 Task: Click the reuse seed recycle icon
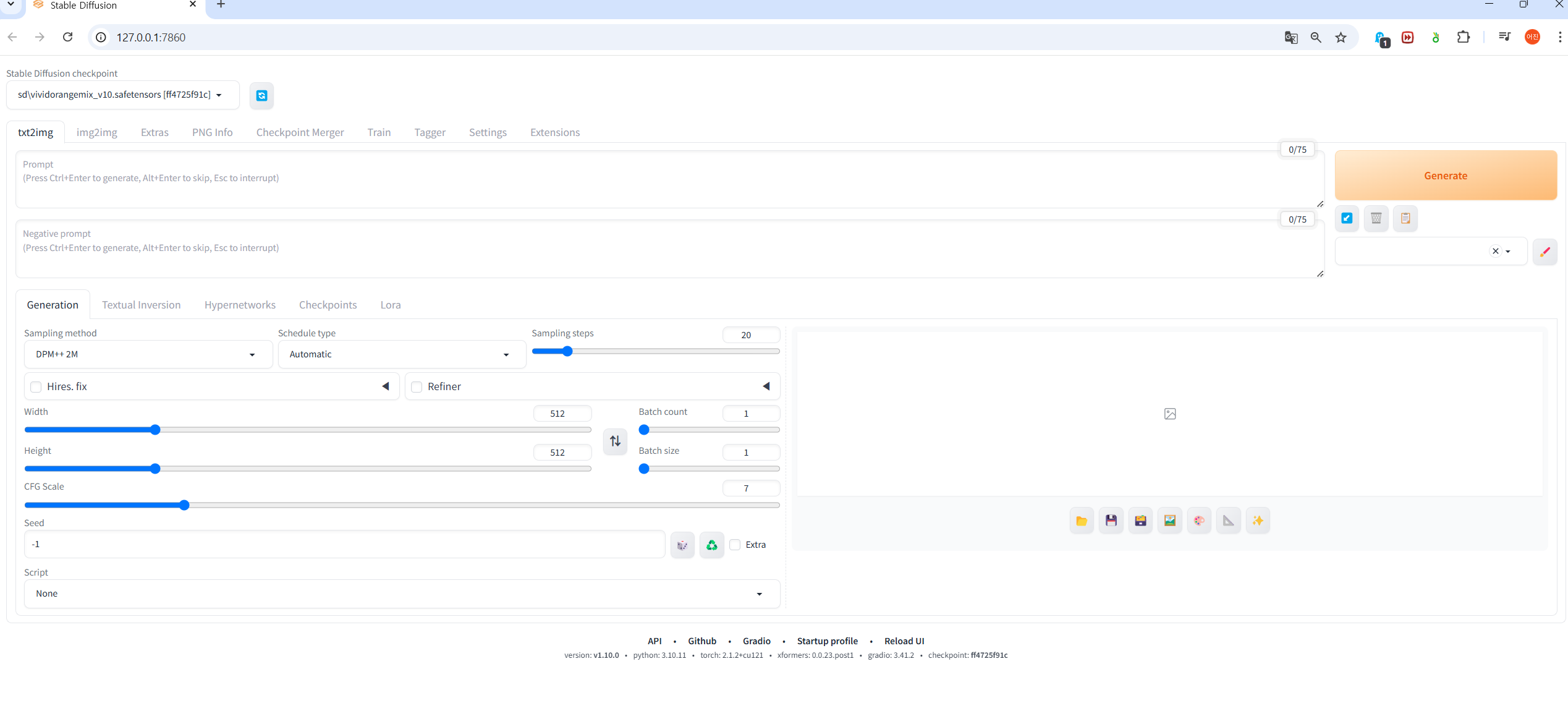point(711,545)
